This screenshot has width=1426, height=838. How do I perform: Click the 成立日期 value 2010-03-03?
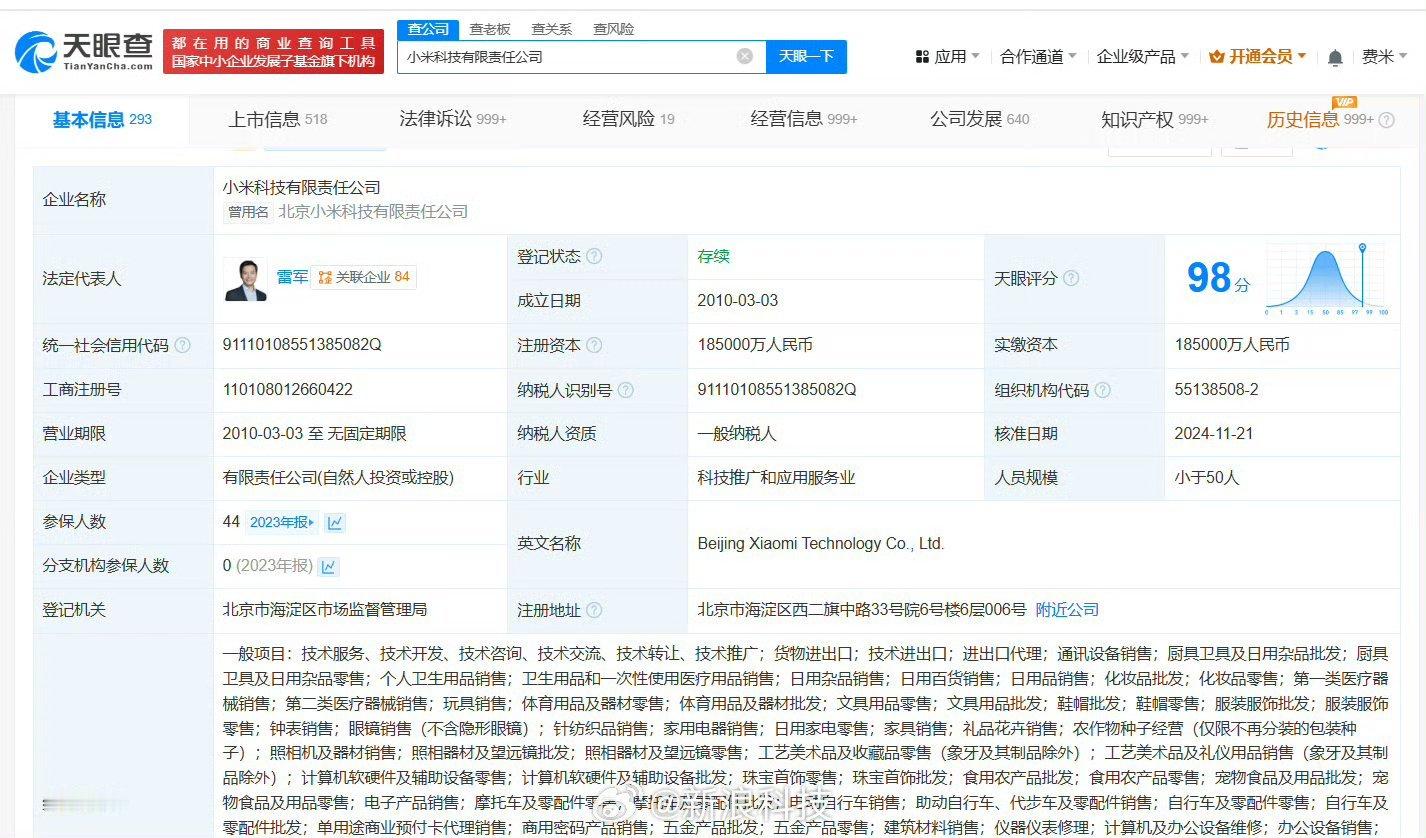click(738, 301)
